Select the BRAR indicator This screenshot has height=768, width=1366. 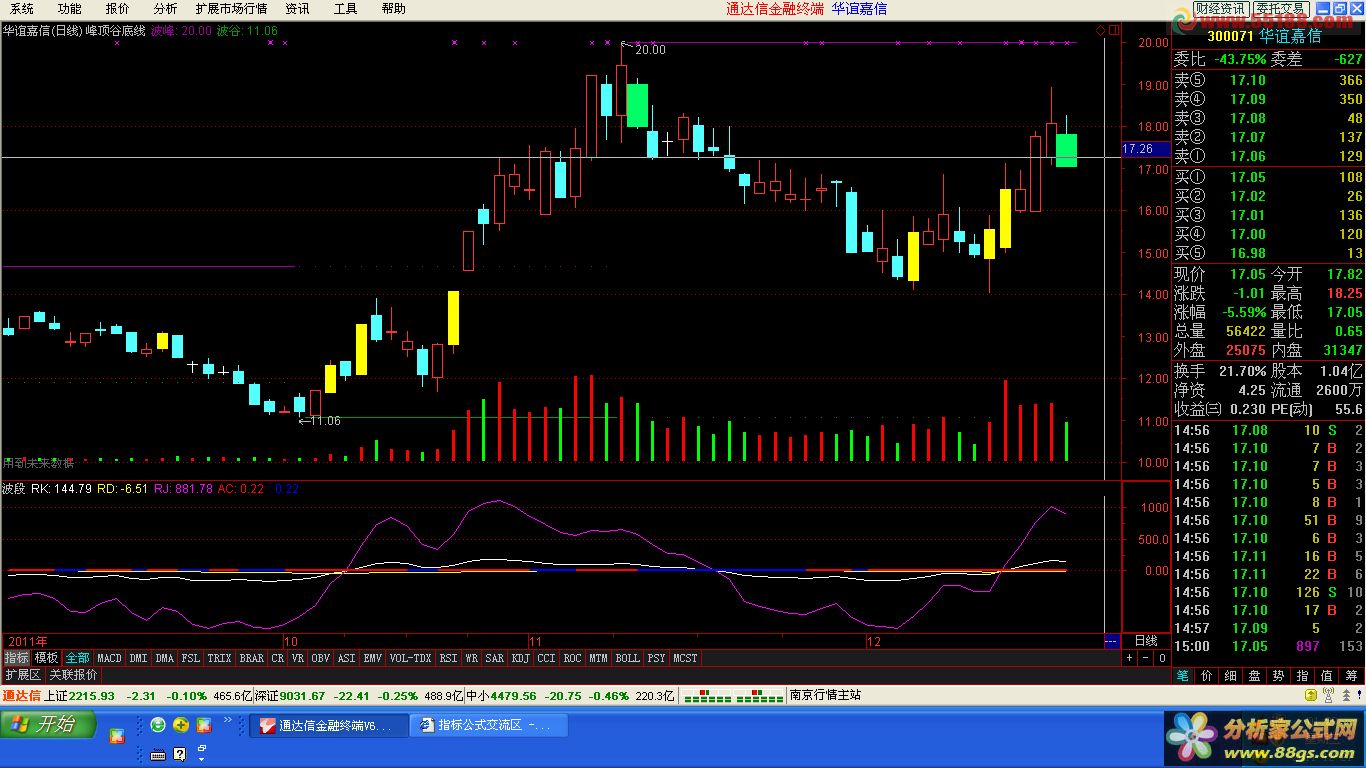point(252,658)
